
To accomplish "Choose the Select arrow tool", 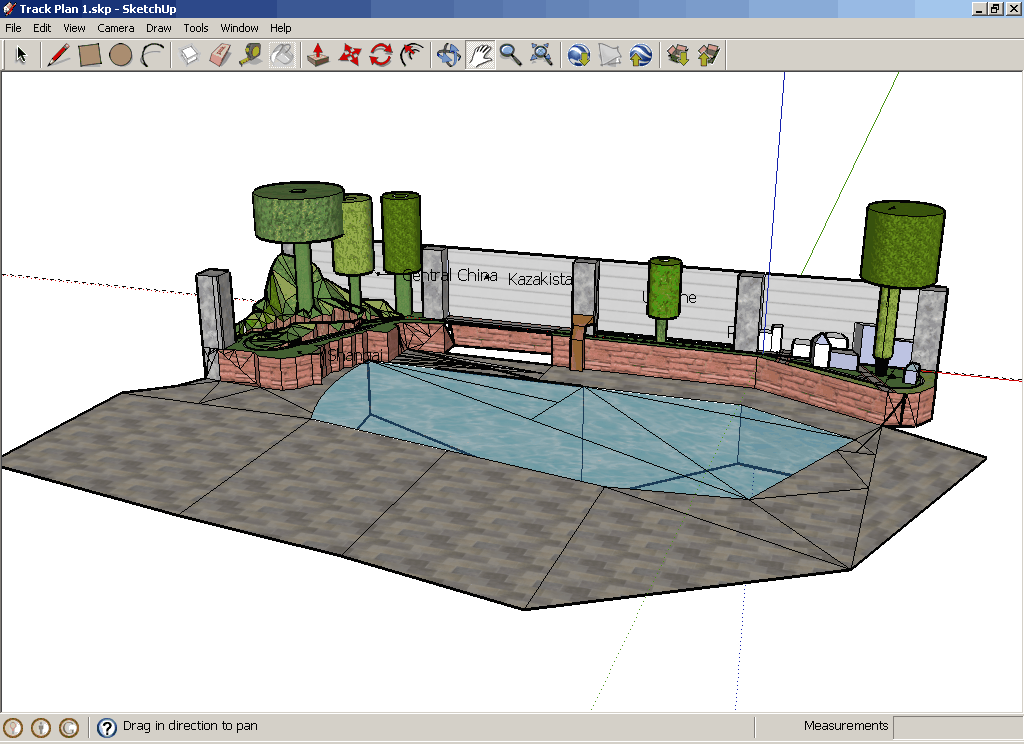I will point(22,55).
